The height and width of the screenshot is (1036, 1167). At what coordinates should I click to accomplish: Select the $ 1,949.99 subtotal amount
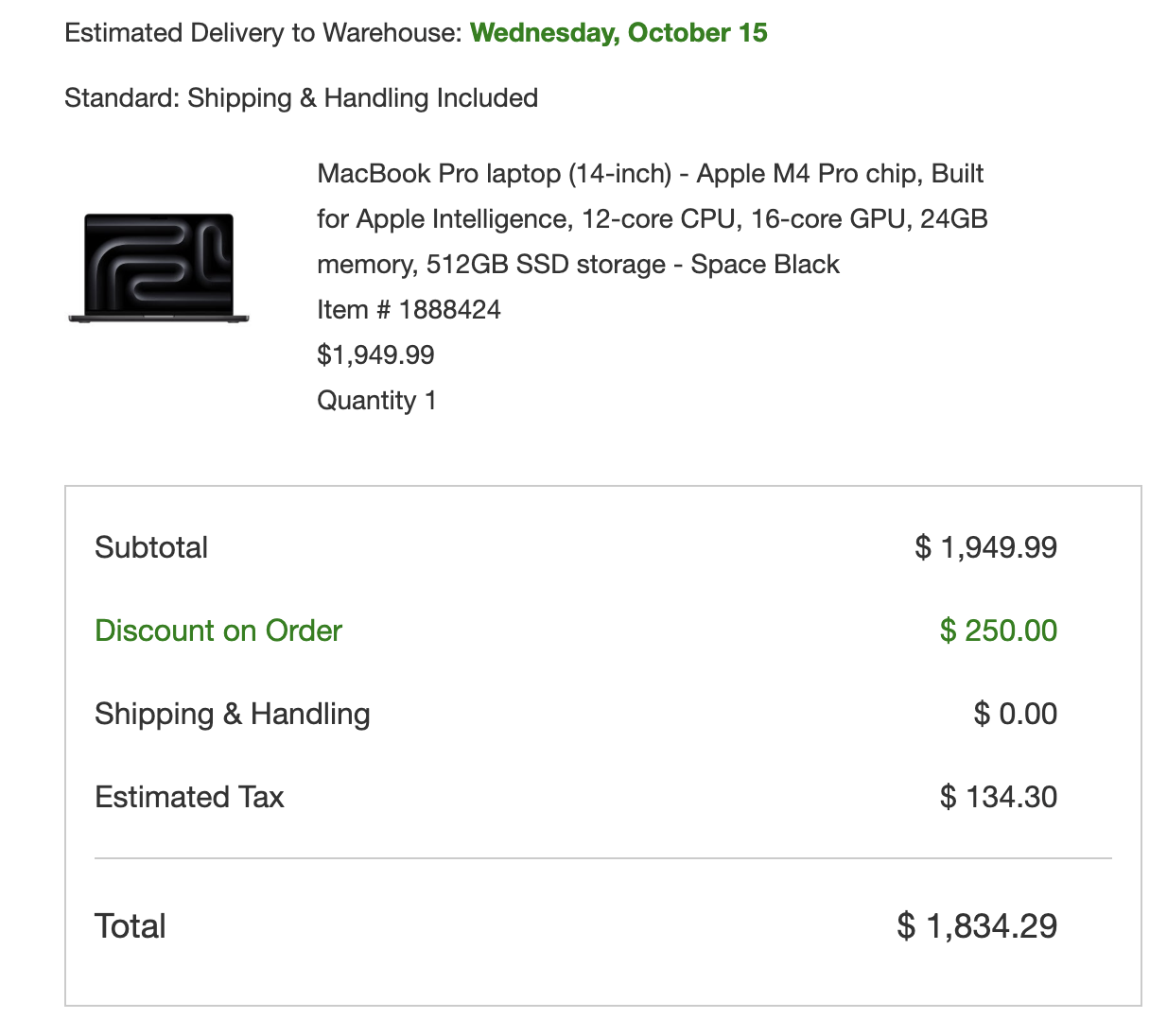pyautogui.click(x=985, y=547)
